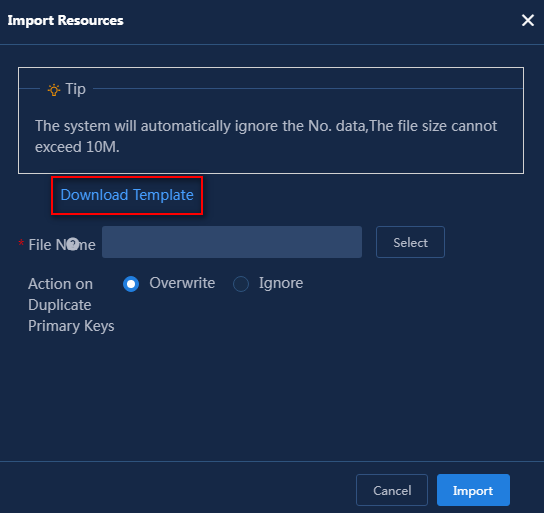This screenshot has height=513, width=544.
Task: Open the Download Template link
Action: (127, 195)
